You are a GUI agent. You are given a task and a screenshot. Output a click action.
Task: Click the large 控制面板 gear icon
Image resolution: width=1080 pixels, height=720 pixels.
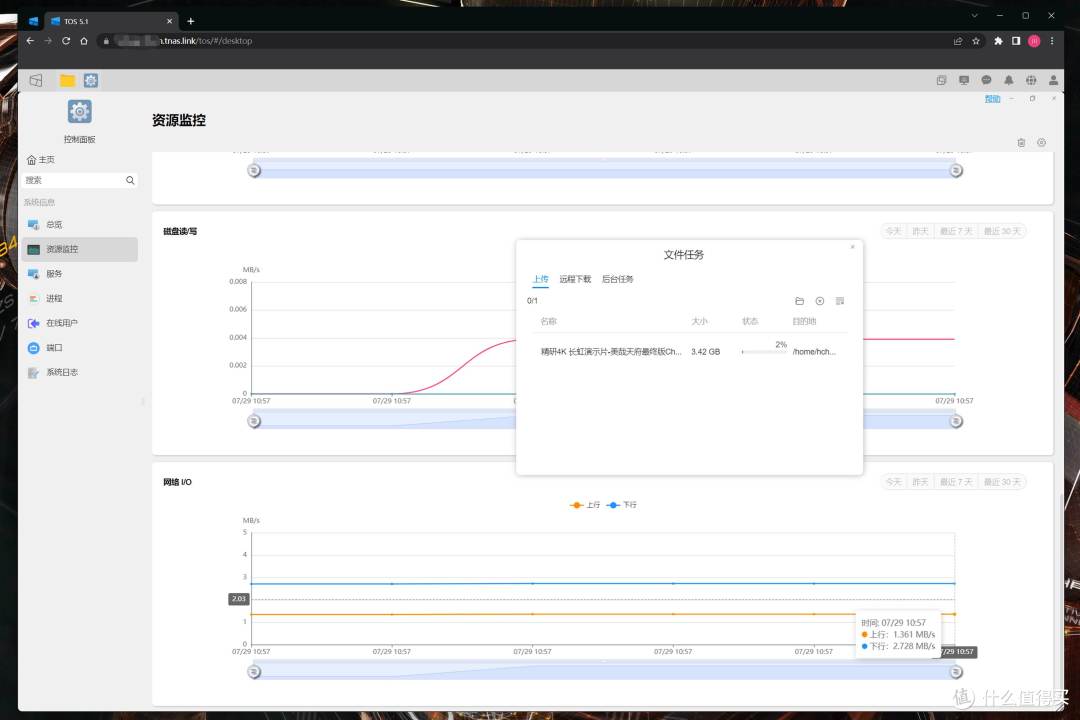coord(79,112)
